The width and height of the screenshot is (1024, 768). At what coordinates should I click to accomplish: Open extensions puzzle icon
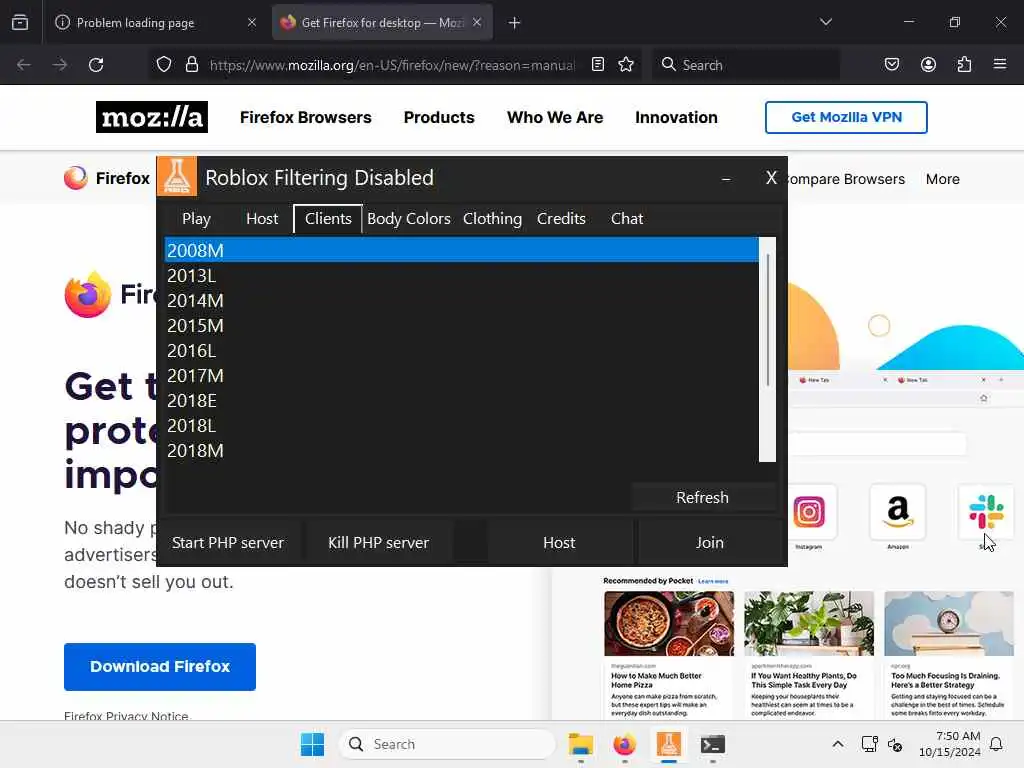(x=964, y=65)
